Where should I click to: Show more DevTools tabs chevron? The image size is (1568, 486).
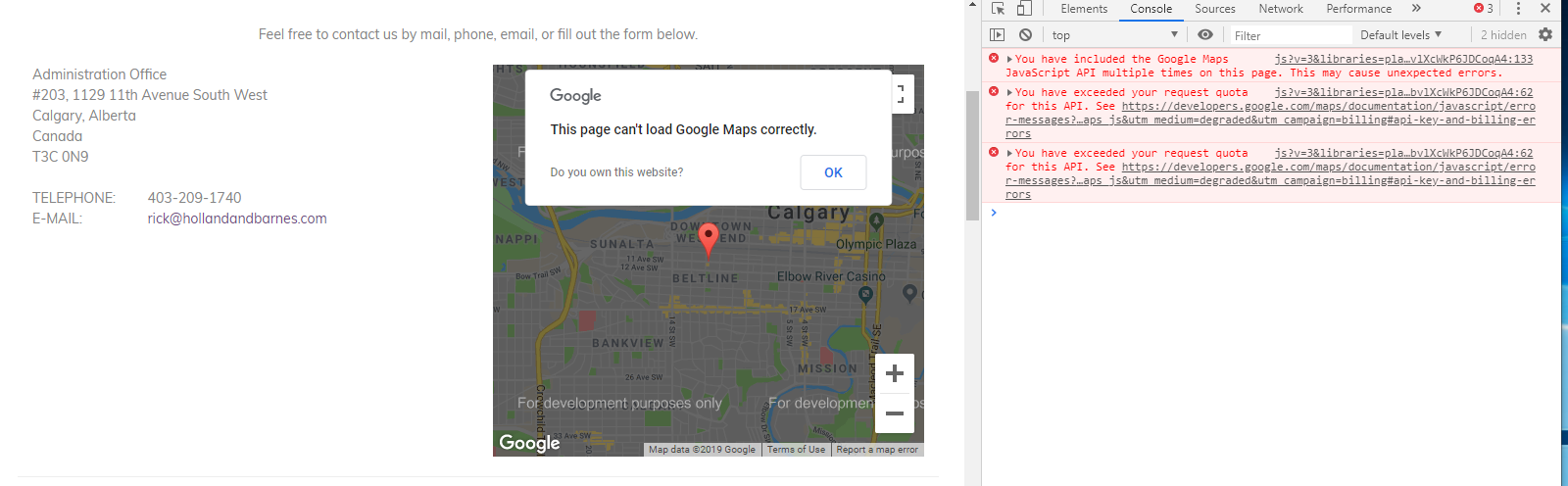pyautogui.click(x=1416, y=8)
